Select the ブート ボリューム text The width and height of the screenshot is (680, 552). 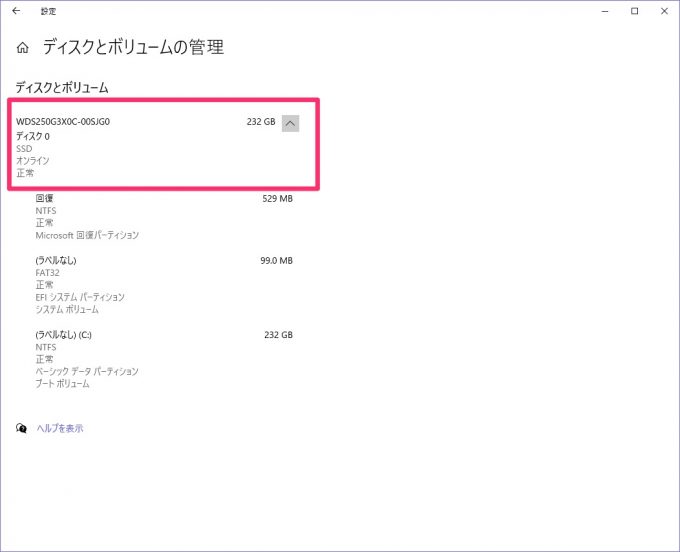coord(62,383)
